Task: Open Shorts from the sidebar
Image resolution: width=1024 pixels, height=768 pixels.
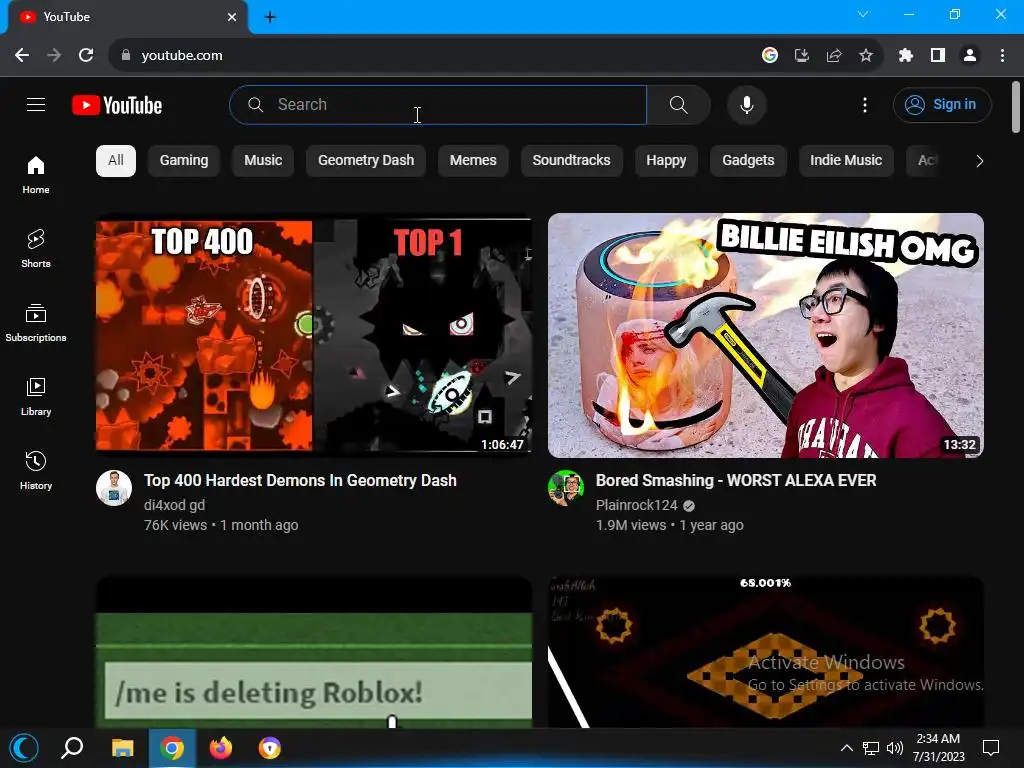Action: pos(36,249)
